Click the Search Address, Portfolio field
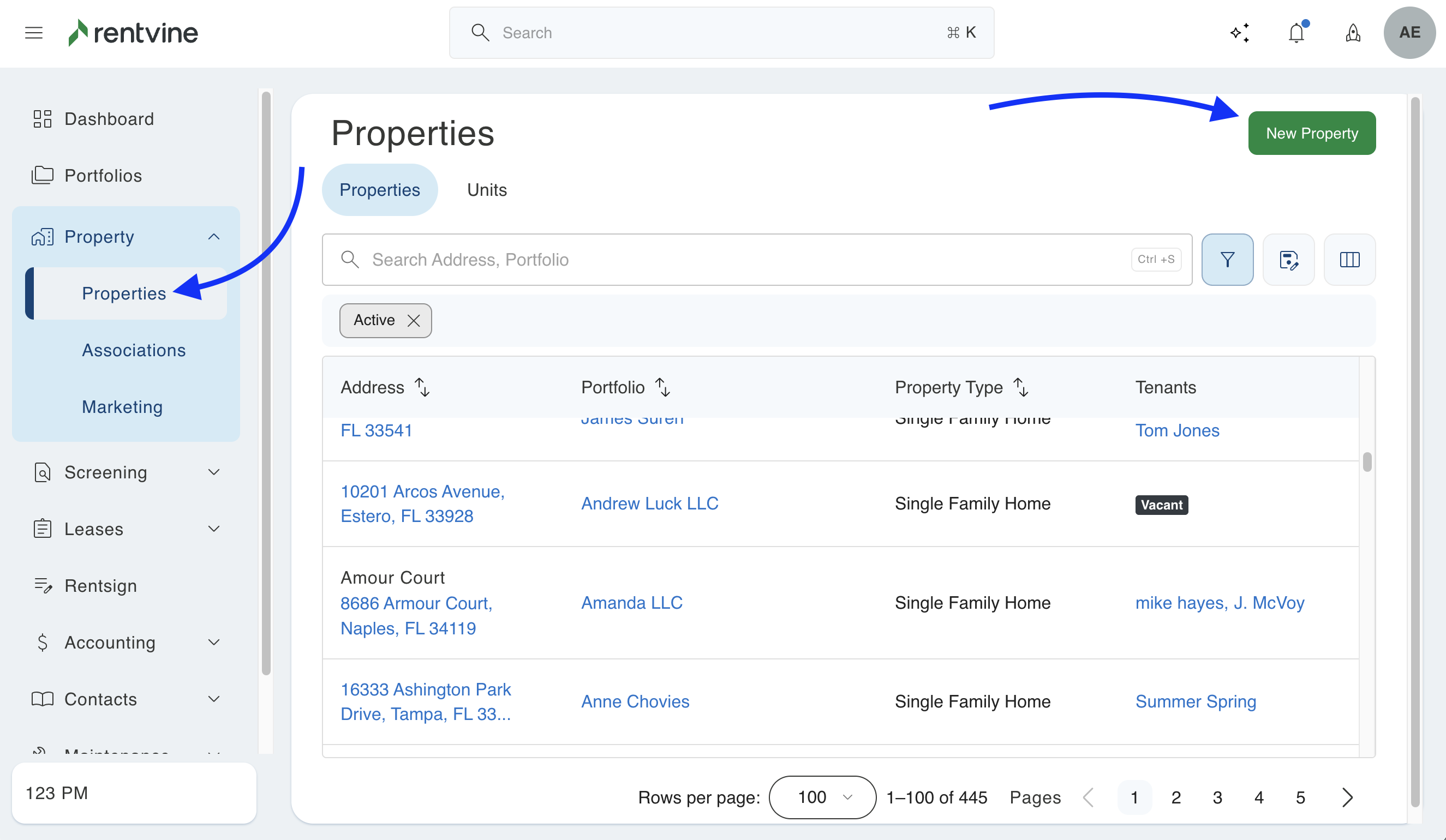The width and height of the screenshot is (1446, 840). tap(746, 259)
